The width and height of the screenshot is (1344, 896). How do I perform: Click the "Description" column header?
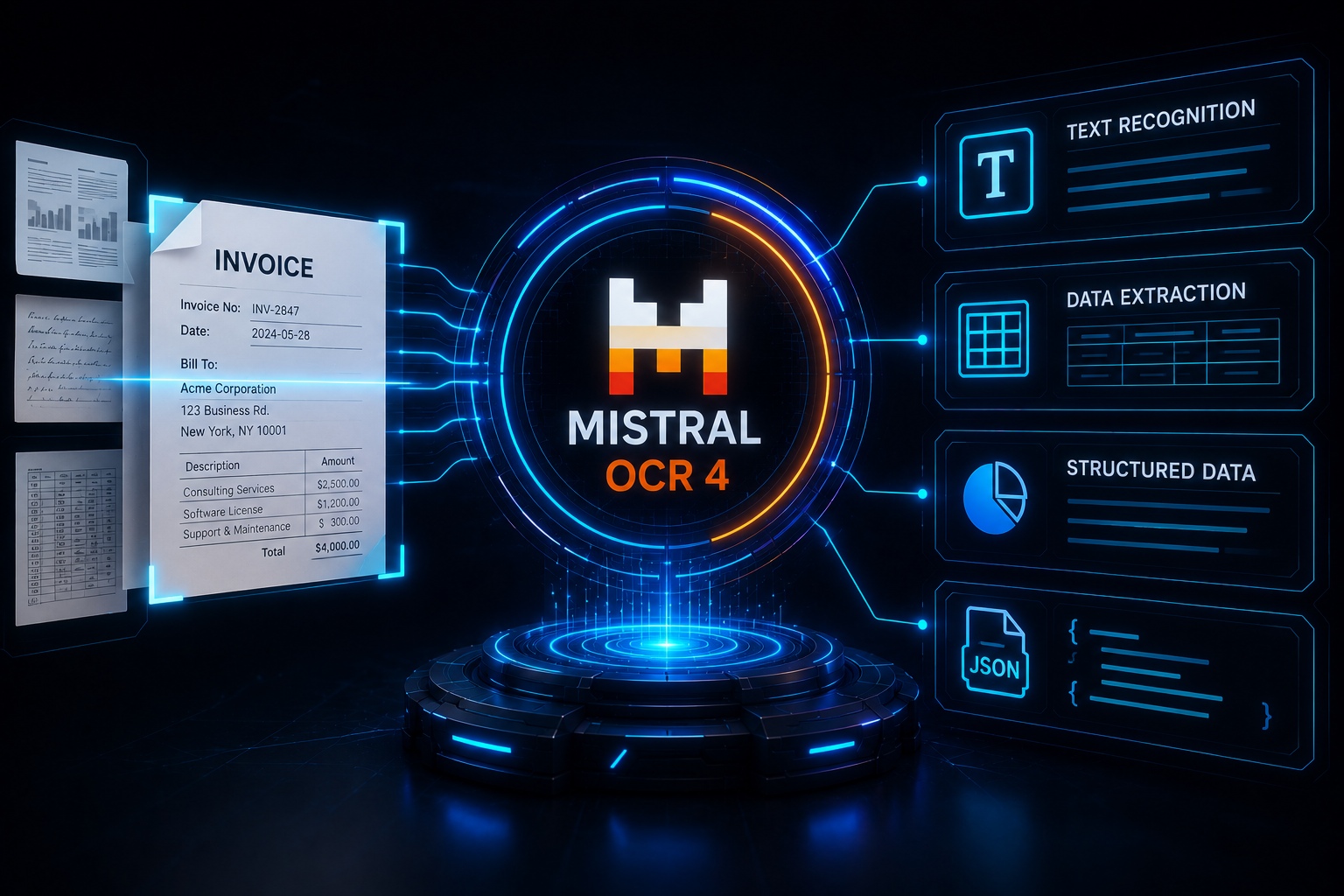coord(213,466)
